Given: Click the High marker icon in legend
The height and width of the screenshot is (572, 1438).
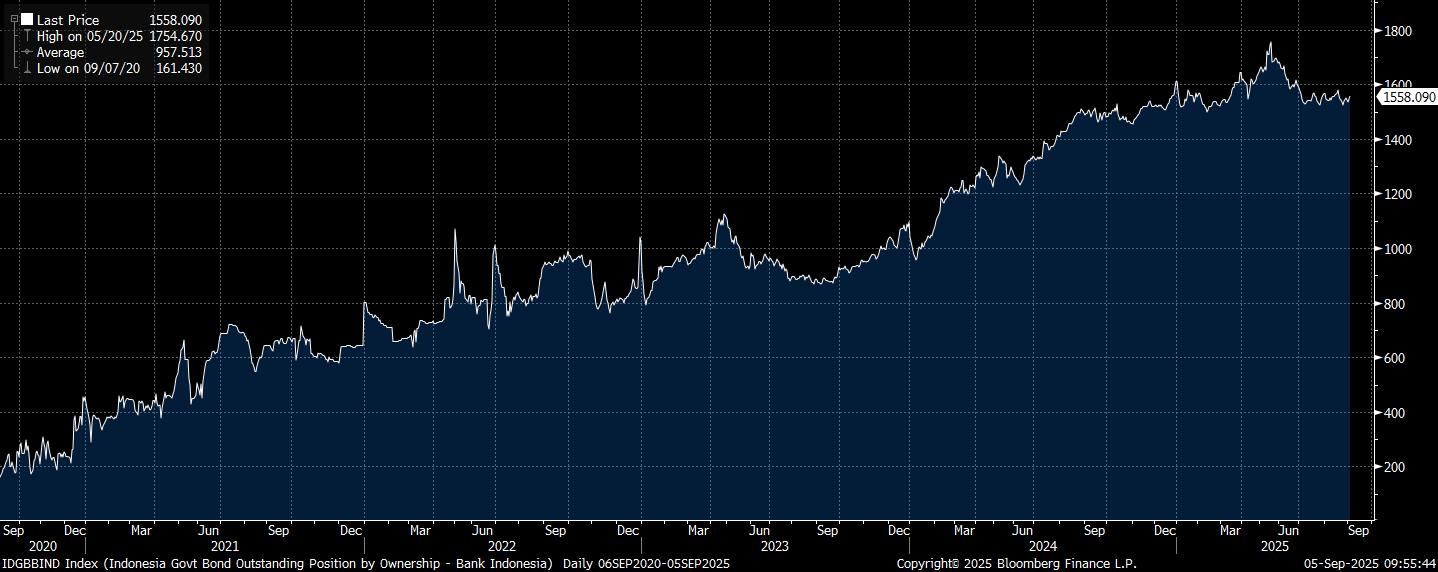Looking at the screenshot, I should pyautogui.click(x=27, y=36).
